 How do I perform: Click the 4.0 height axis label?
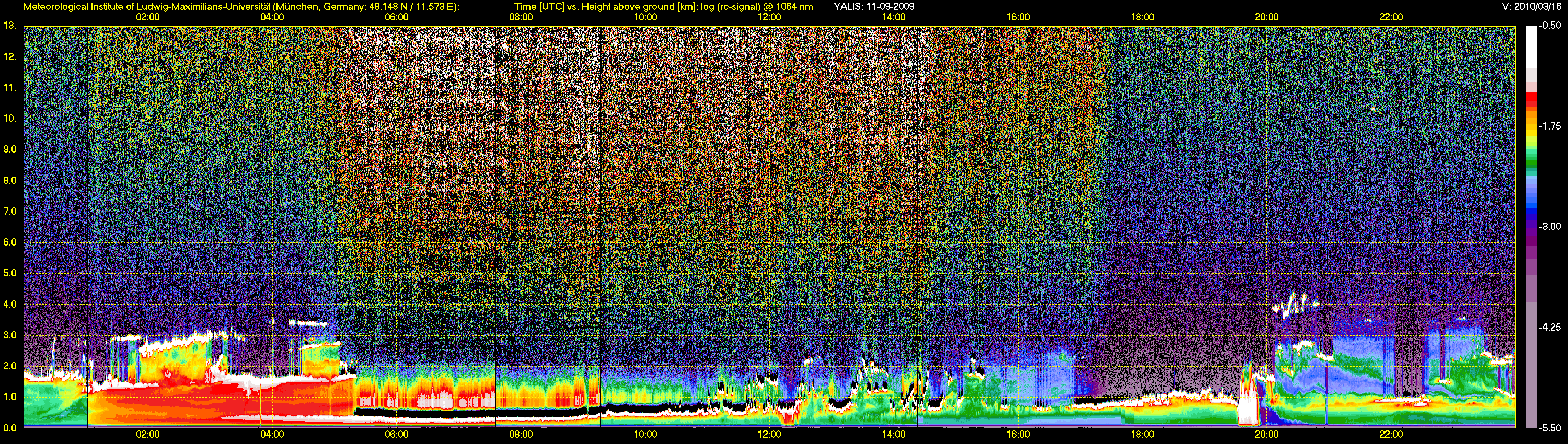[10, 304]
